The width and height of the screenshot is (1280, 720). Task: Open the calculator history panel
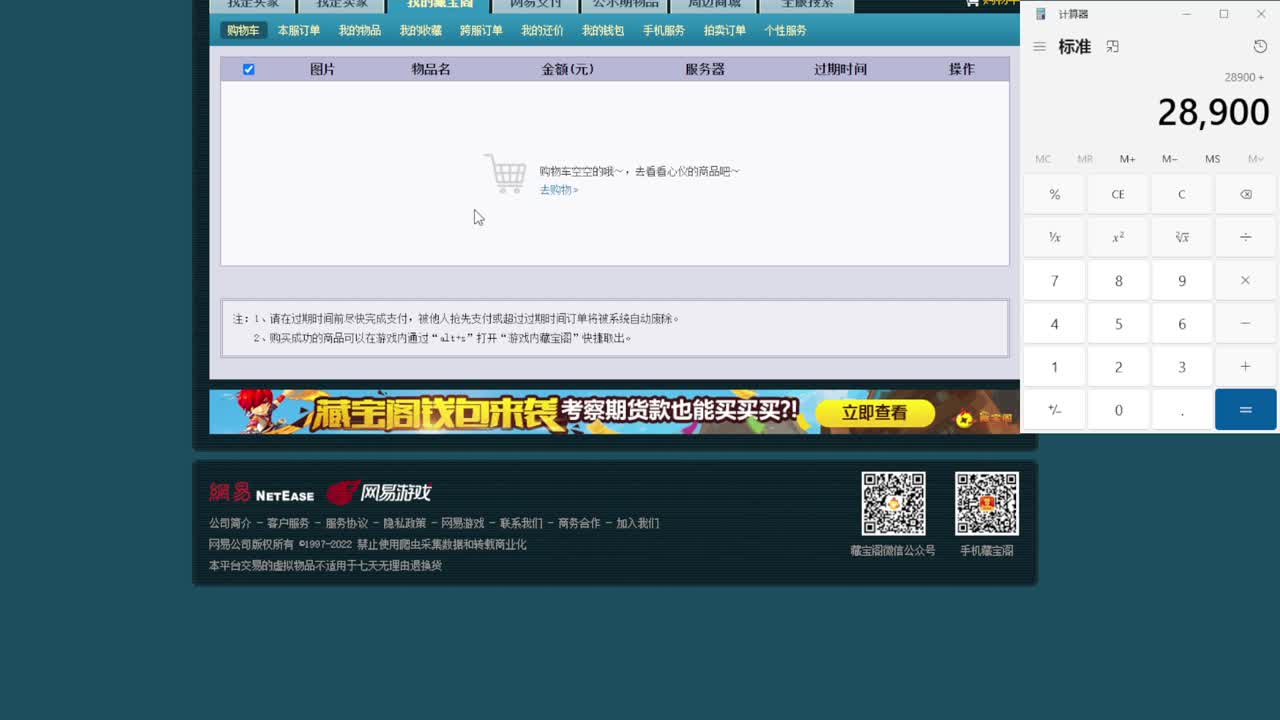(1258, 46)
